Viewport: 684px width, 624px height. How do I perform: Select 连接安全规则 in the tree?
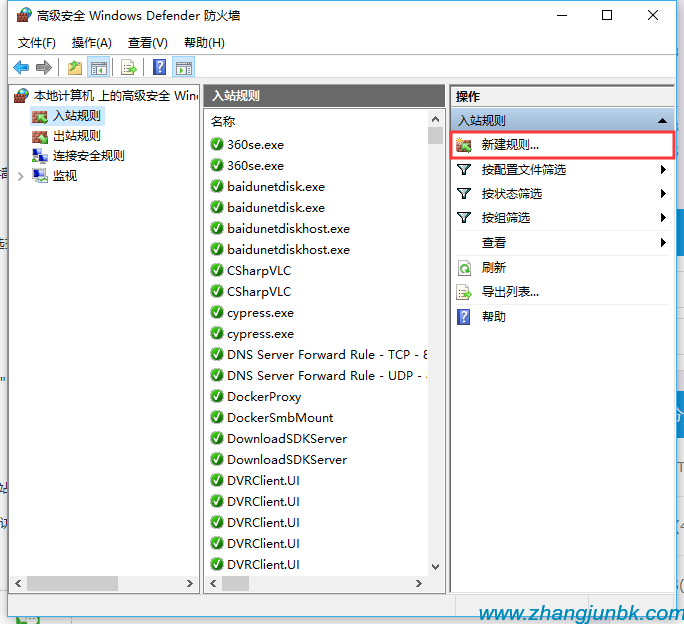pos(89,156)
